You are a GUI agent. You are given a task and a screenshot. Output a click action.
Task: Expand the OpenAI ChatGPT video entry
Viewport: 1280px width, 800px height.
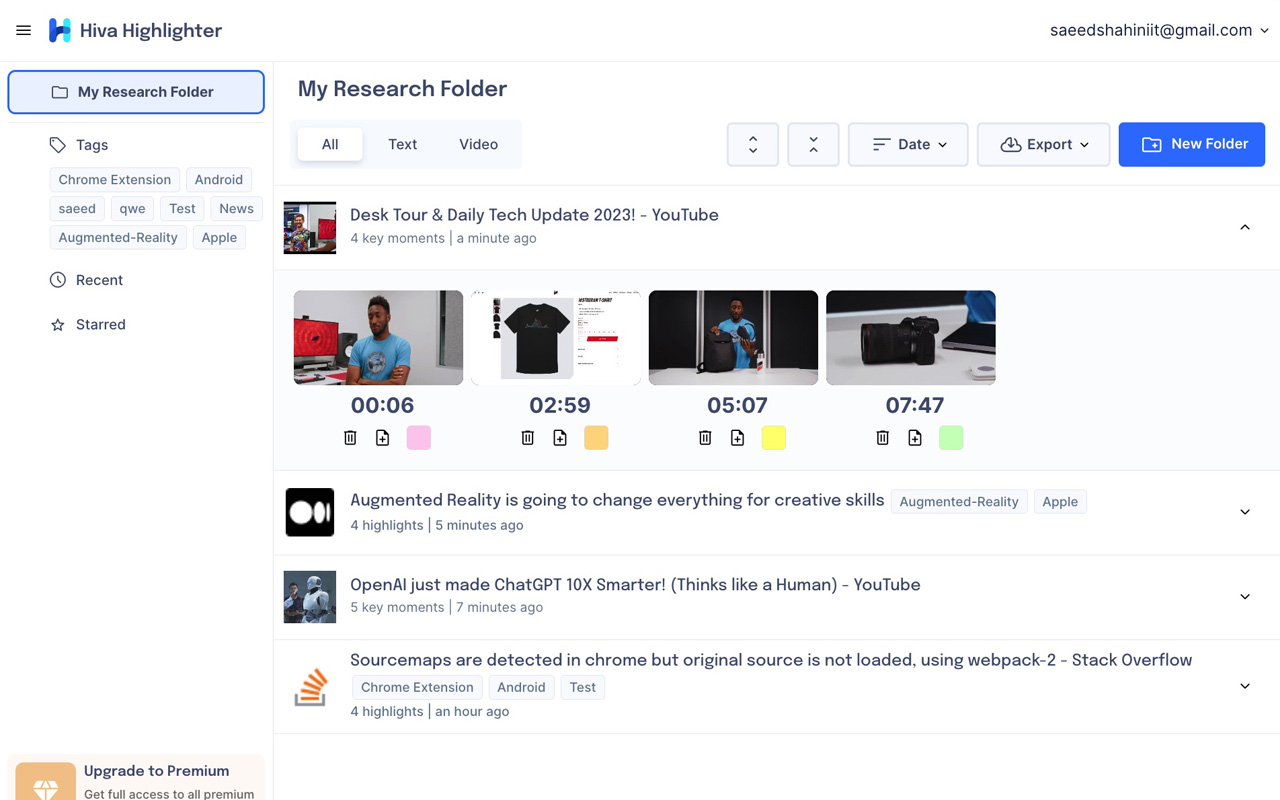(1245, 597)
